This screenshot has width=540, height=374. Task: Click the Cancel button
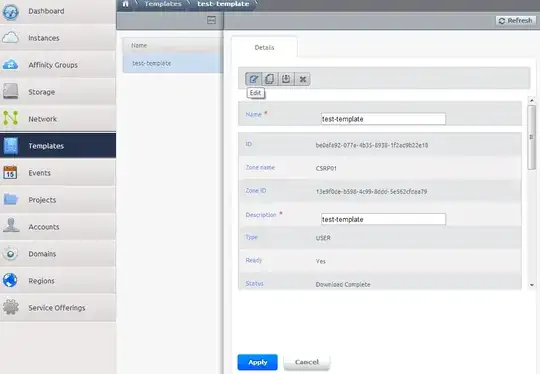(307, 362)
